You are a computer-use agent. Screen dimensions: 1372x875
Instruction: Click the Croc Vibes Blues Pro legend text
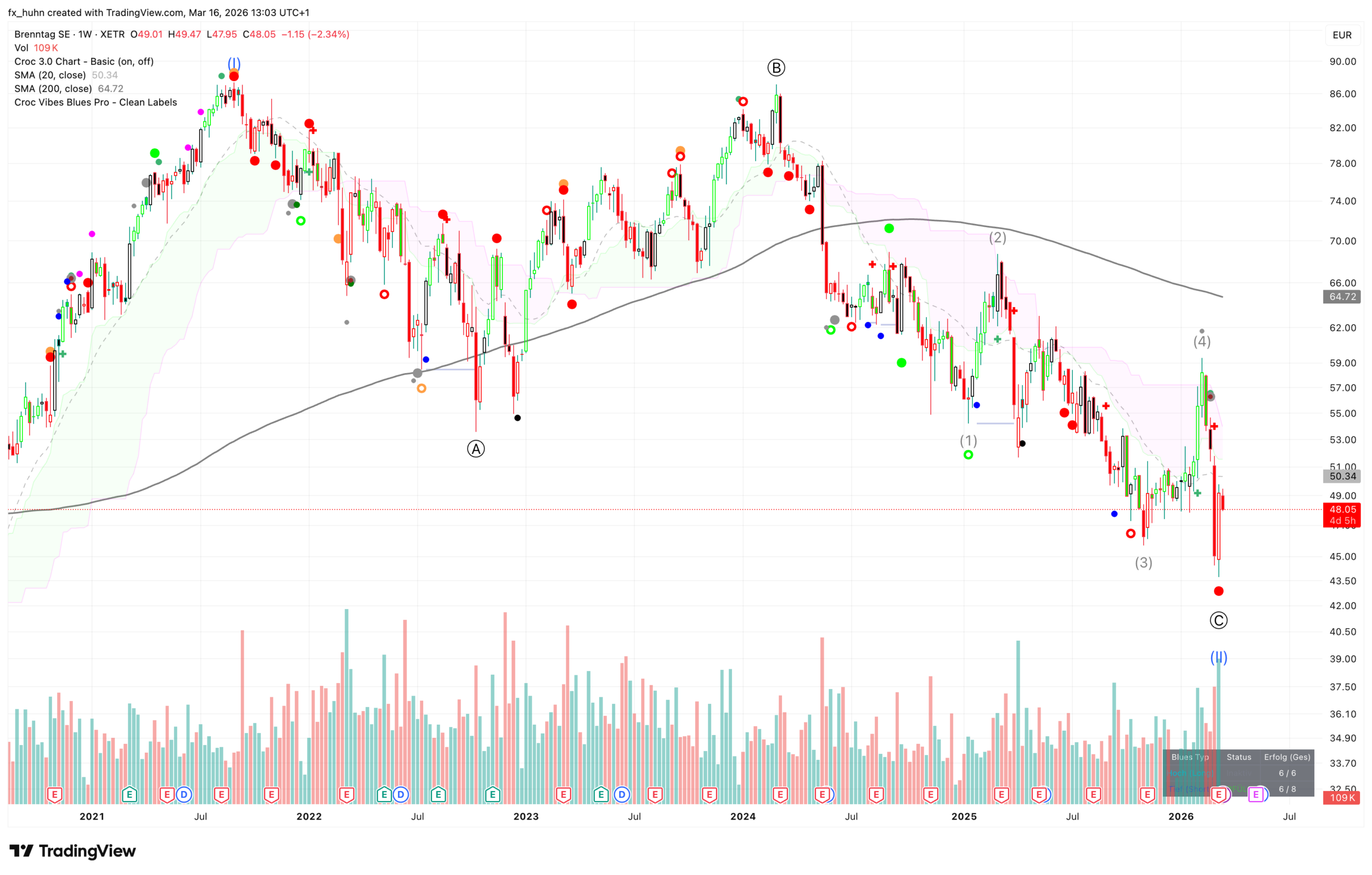coord(95,103)
